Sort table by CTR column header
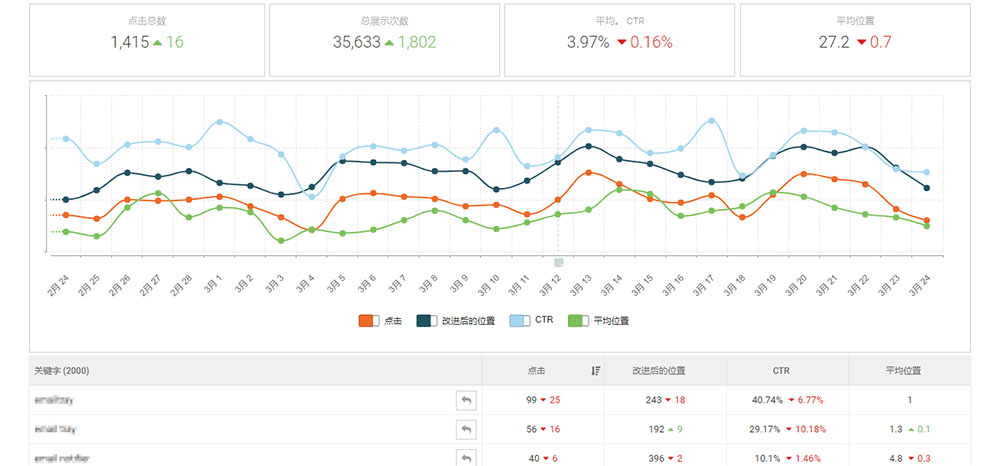Screen dimensions: 1000x466 pos(787,370)
